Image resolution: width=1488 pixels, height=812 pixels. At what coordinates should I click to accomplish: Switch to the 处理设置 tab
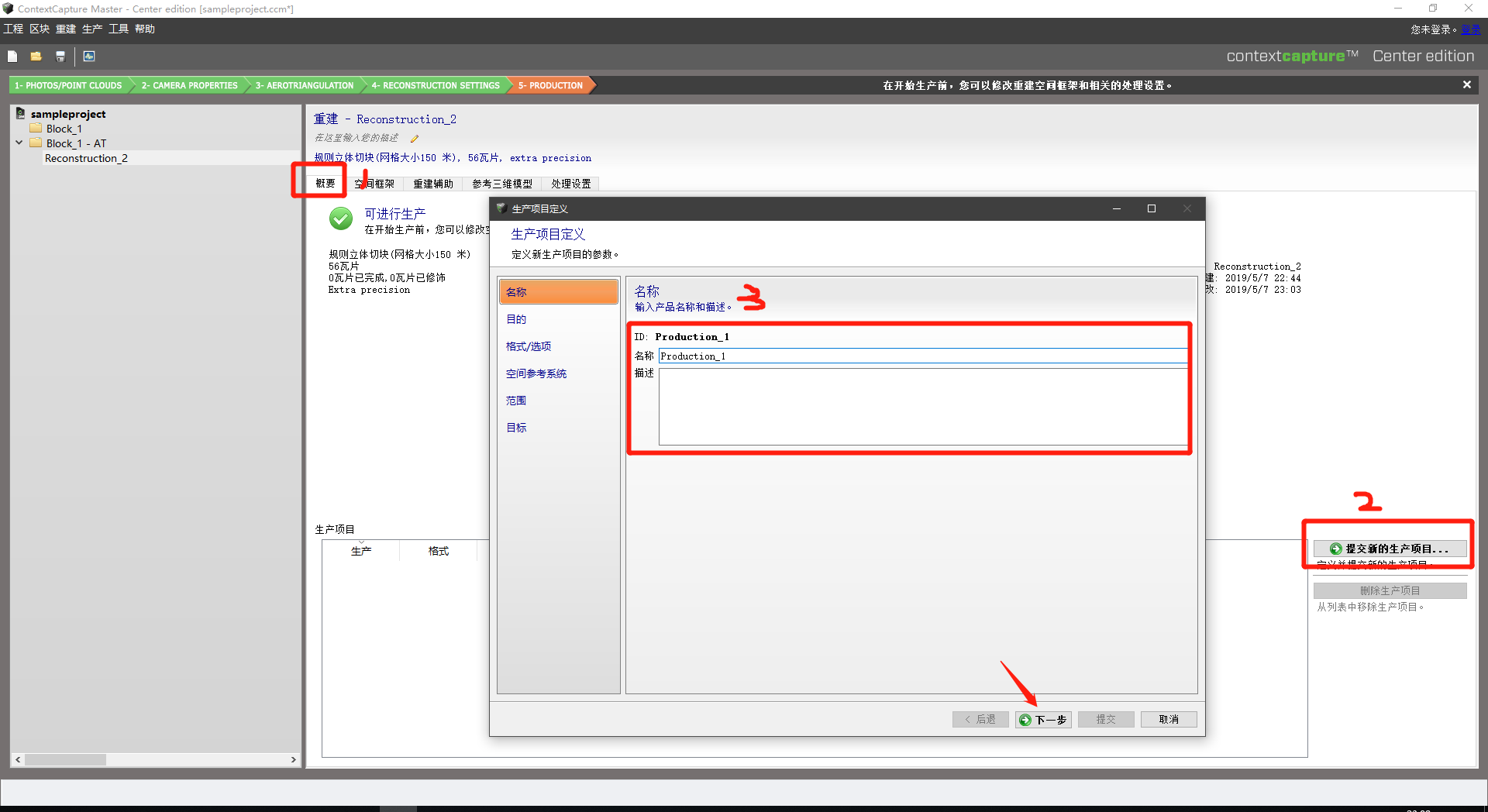(x=570, y=184)
